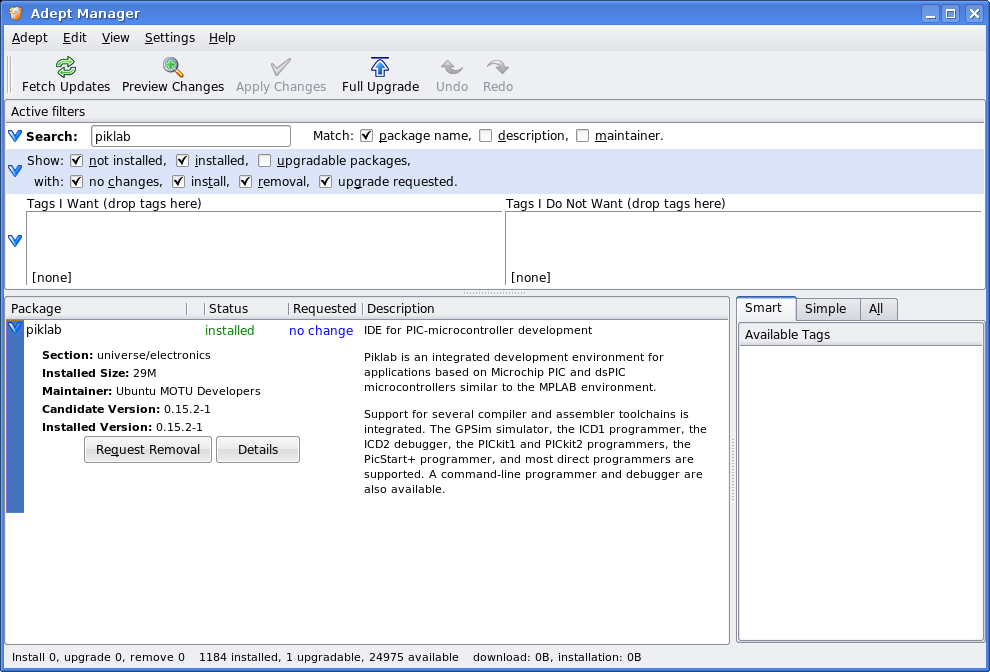Toggle the 'not installed' checkbox
Screen dimensions: 990x672
click(76, 160)
